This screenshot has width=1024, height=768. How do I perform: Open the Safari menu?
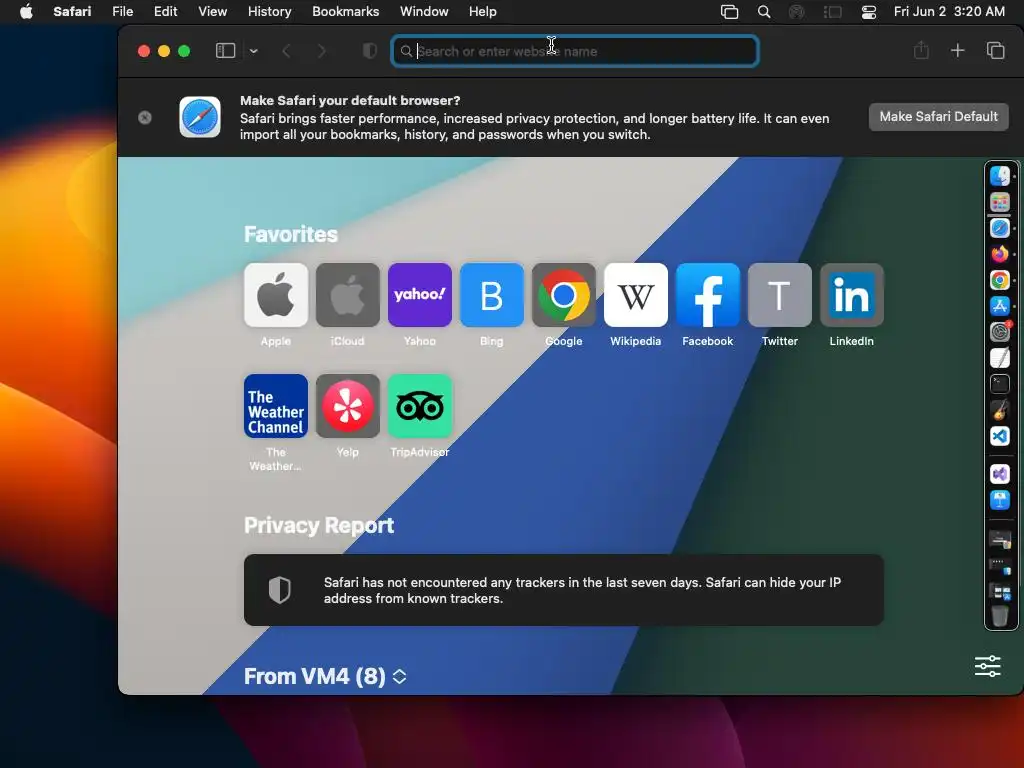click(x=72, y=12)
